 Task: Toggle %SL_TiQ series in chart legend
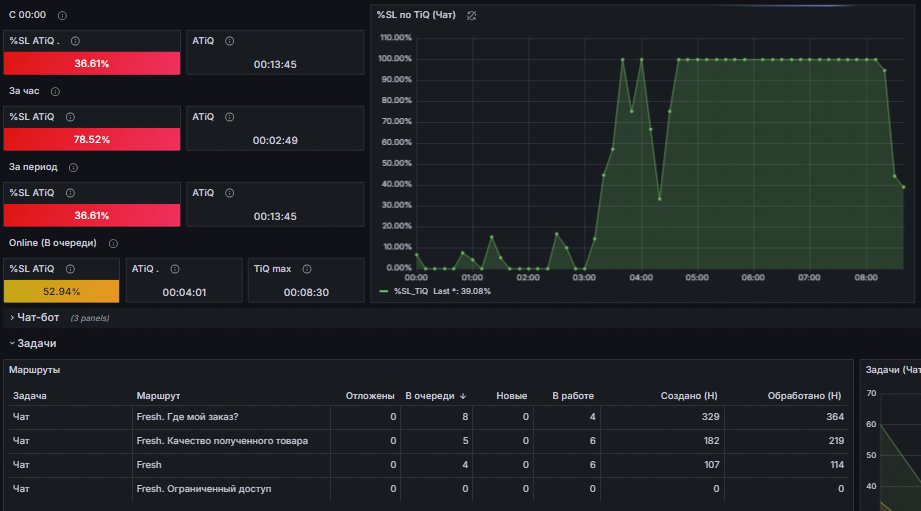[411, 291]
